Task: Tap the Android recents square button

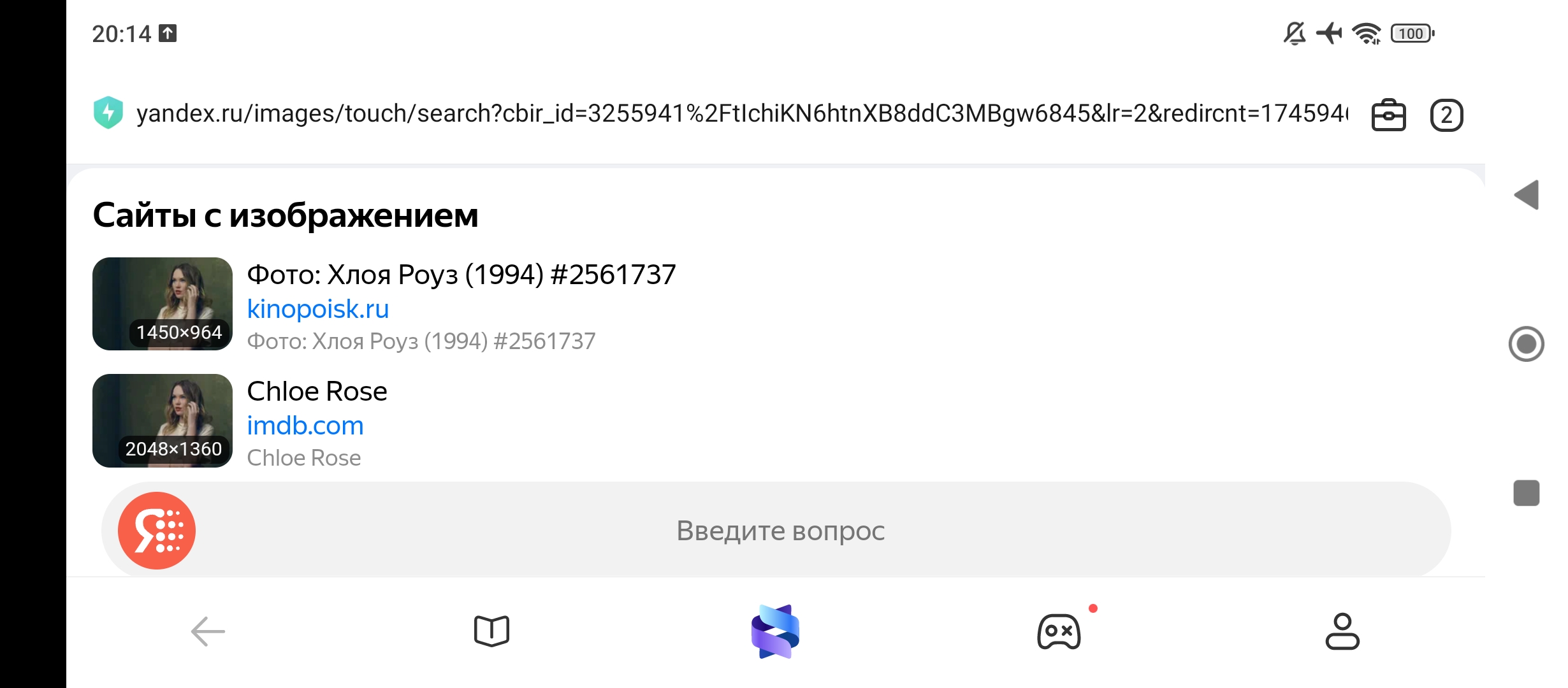Action: click(1527, 493)
